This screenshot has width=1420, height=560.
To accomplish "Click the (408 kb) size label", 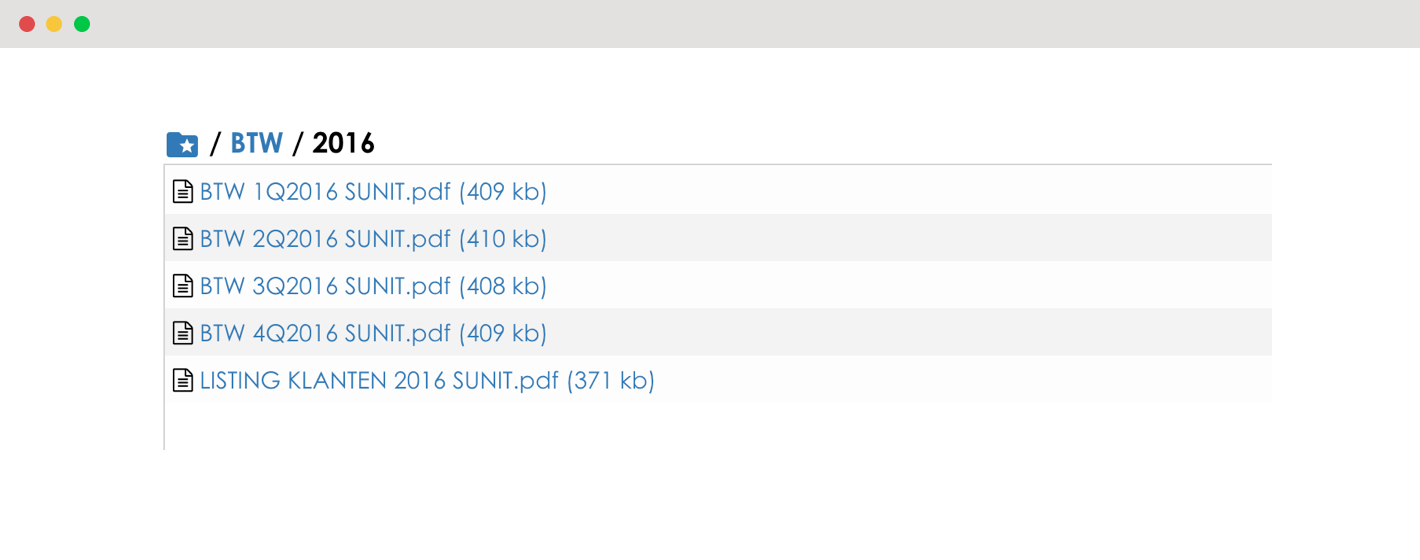I will pos(503,286).
